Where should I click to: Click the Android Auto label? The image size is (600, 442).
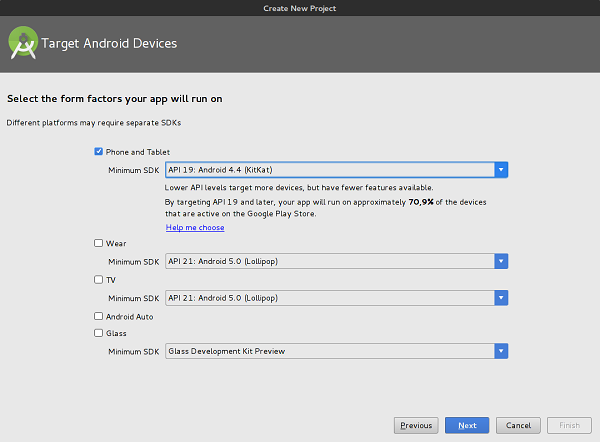click(x=129, y=316)
